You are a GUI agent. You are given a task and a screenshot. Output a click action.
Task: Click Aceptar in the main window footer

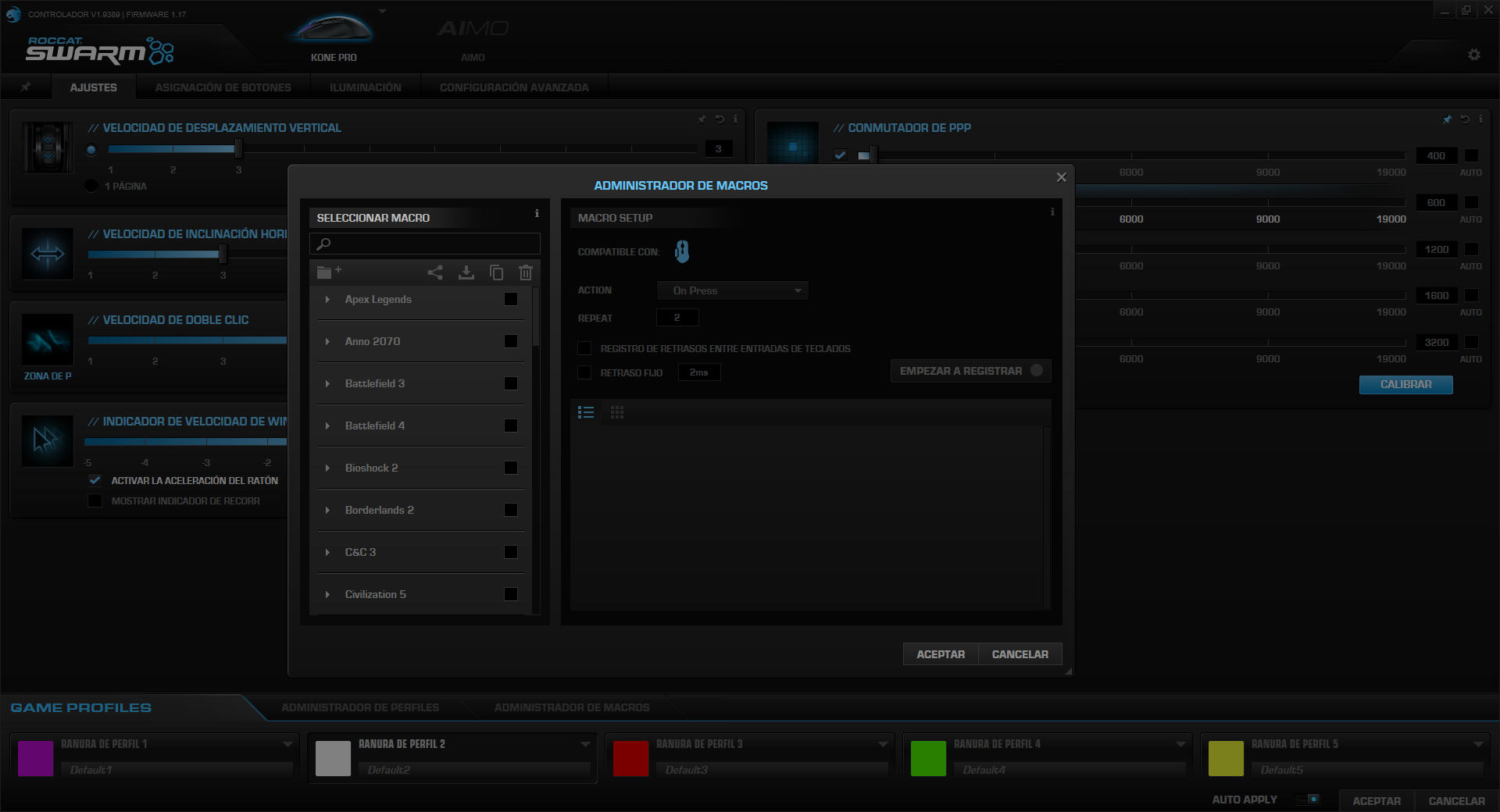(x=1377, y=801)
